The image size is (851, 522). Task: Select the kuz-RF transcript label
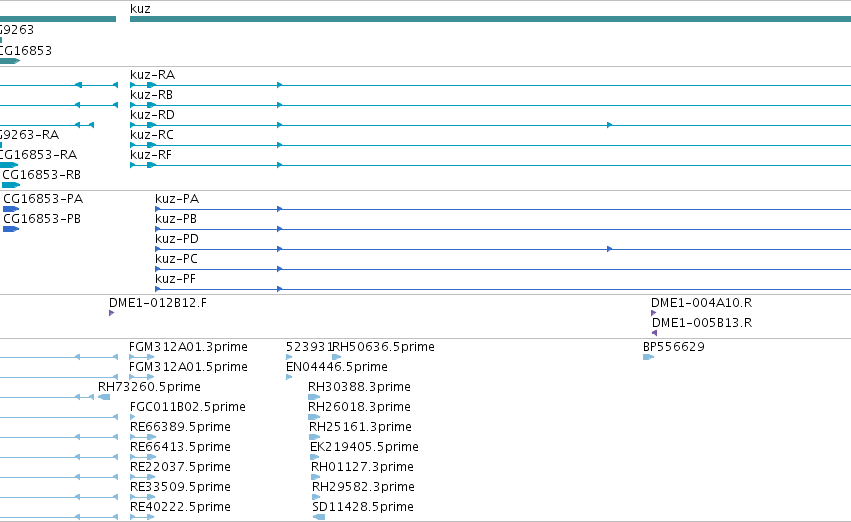151,155
